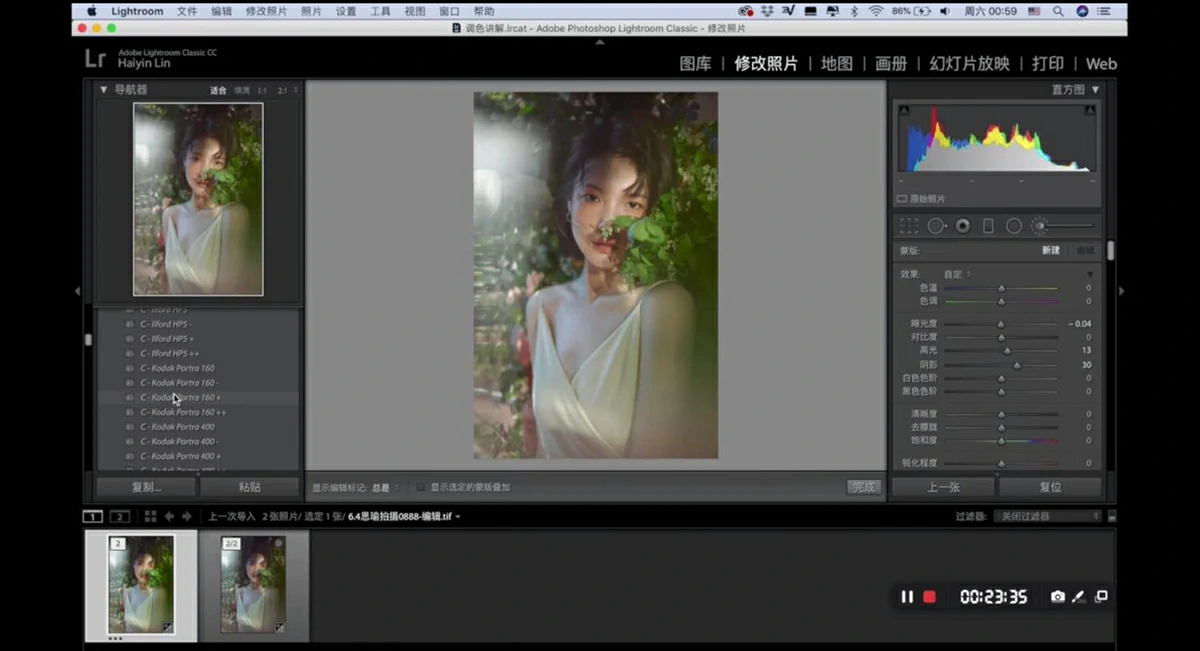The width and height of the screenshot is (1200, 651).
Task: Hide the left panel group arrow
Action: (77, 291)
